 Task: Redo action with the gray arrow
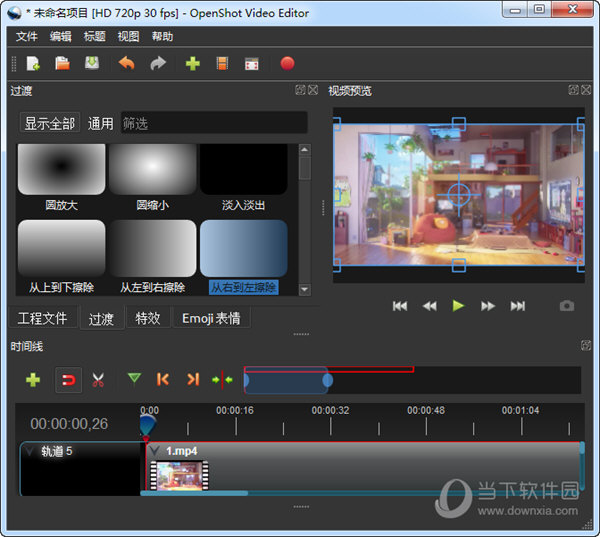tap(158, 63)
